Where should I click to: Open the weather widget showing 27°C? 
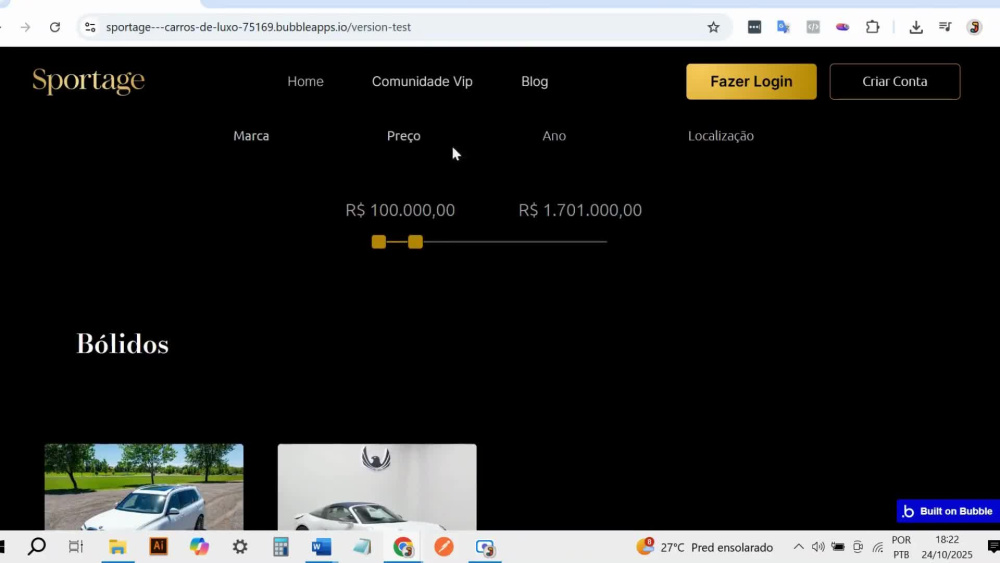click(x=705, y=546)
